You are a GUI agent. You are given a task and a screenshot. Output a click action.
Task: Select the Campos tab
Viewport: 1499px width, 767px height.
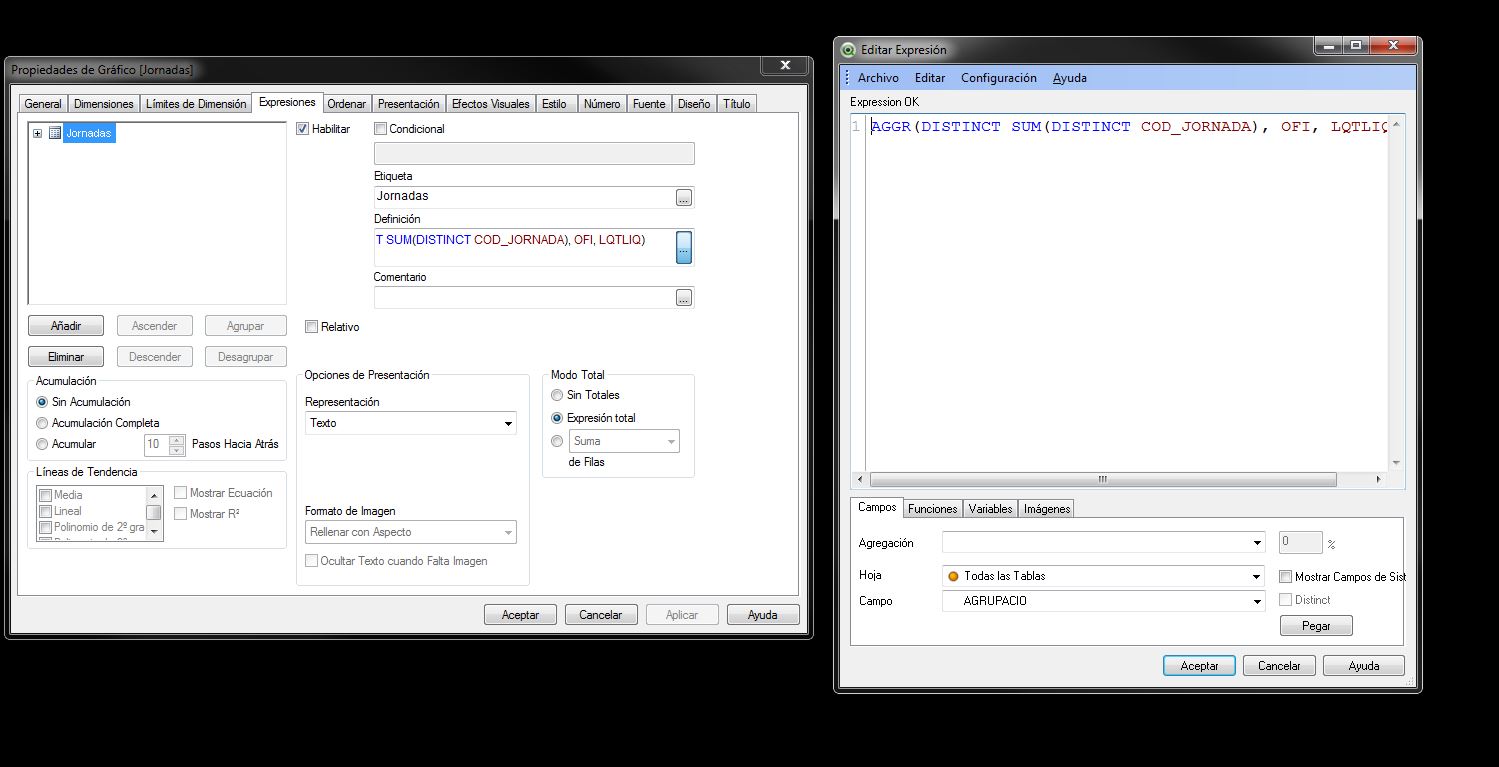click(x=877, y=507)
